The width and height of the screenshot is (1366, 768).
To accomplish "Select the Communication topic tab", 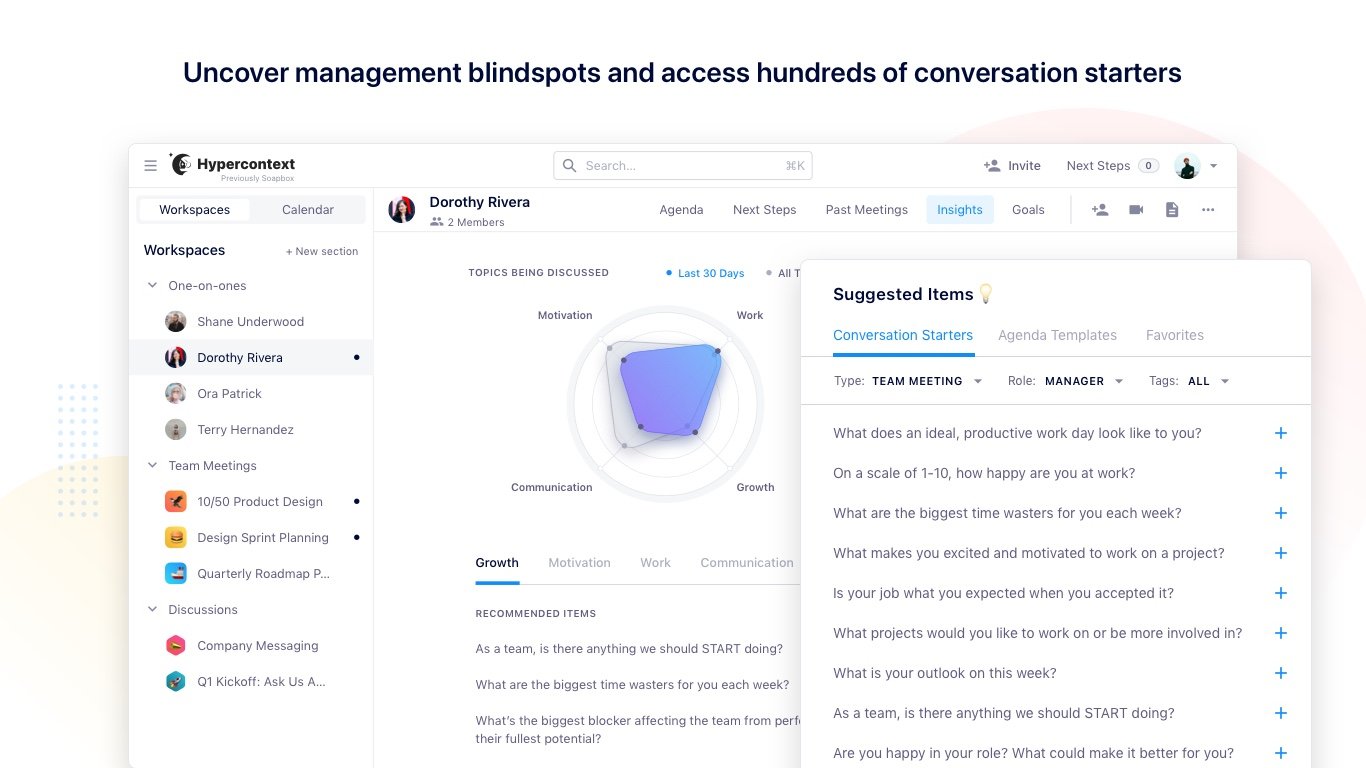I will pyautogui.click(x=747, y=563).
